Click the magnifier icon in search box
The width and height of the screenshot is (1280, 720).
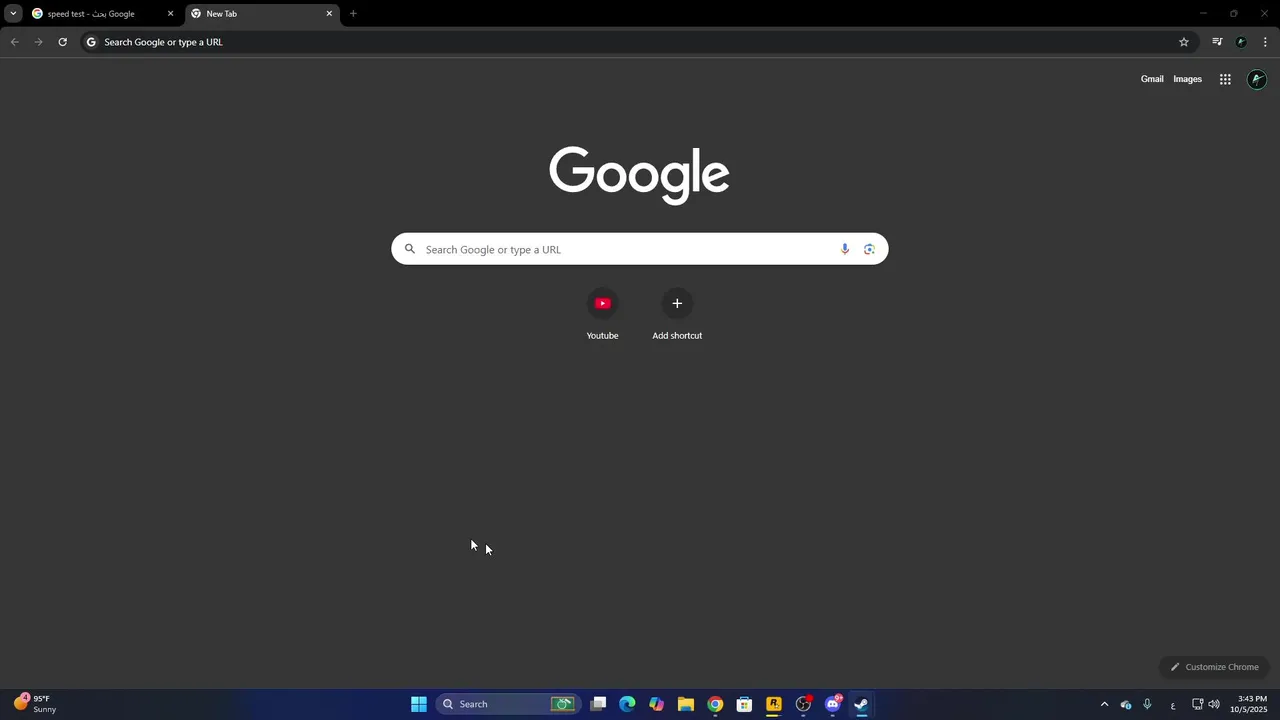click(409, 249)
